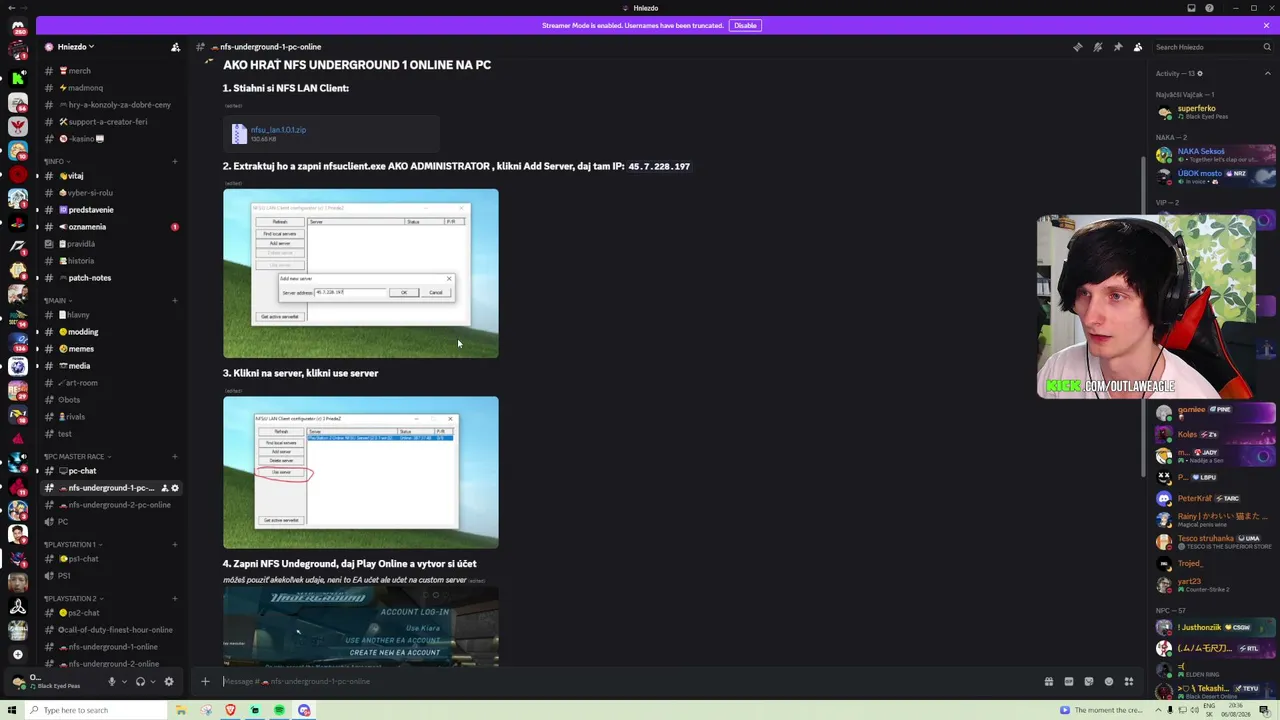Viewport: 1280px width, 720px height.
Task: Hide the member list
Action: coord(1137,47)
